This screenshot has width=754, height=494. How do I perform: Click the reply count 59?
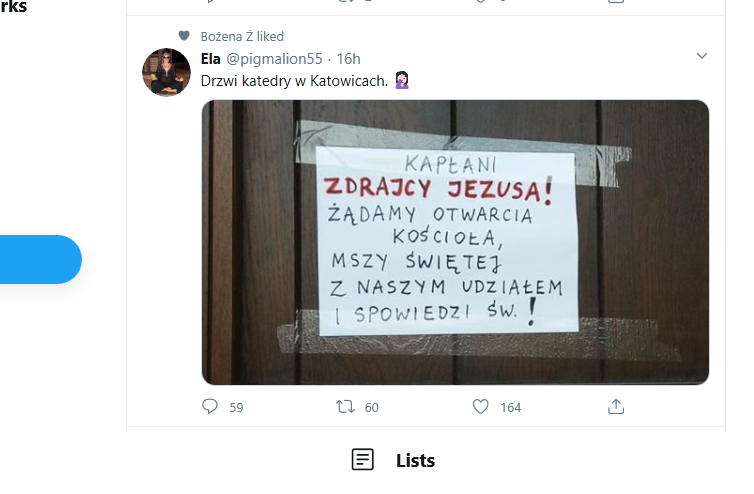[236, 407]
